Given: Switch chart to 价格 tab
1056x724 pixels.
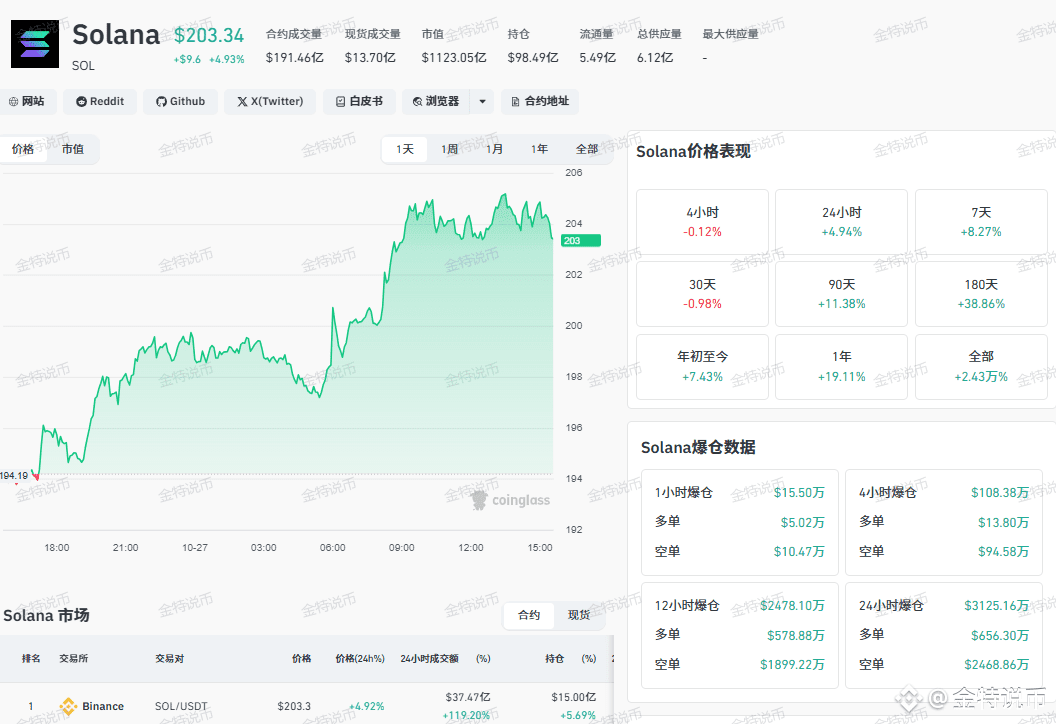Looking at the screenshot, I should tap(23, 149).
